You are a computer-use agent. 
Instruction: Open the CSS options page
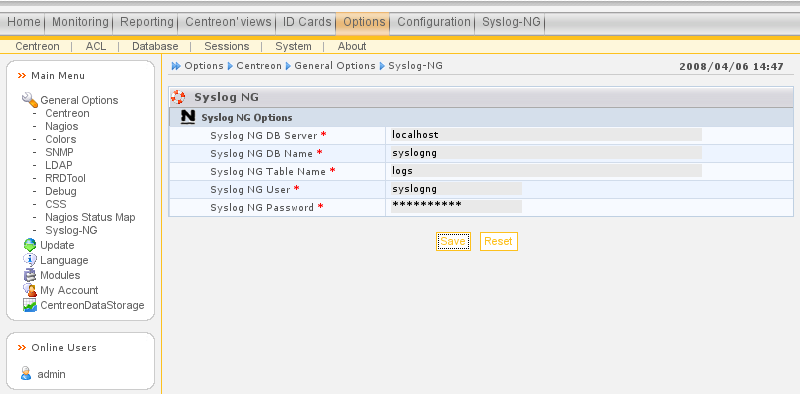(56, 204)
